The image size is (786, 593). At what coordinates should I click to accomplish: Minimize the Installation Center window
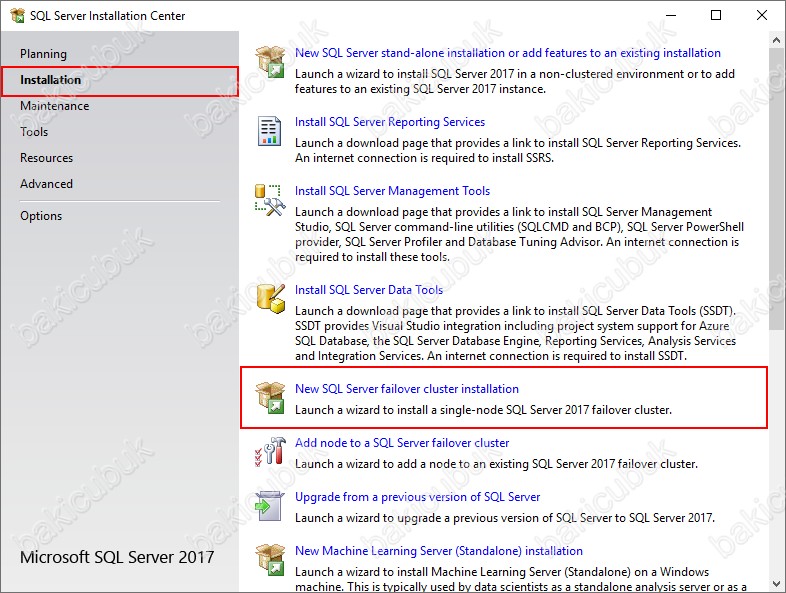671,16
